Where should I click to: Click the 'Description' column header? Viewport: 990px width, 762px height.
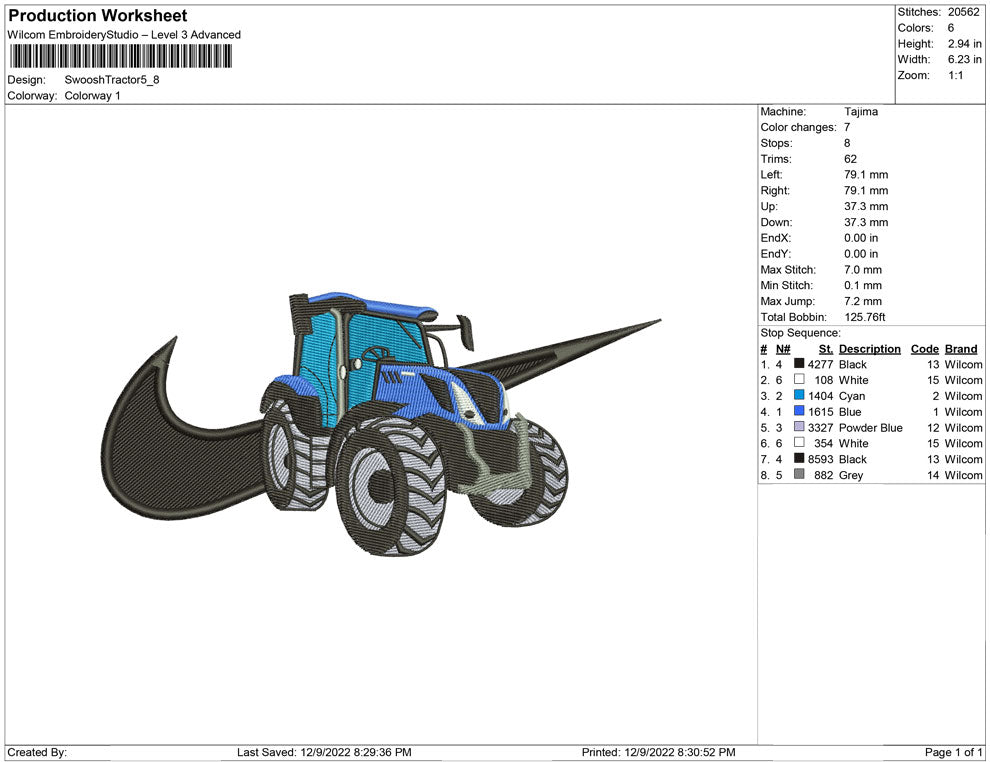(869, 348)
